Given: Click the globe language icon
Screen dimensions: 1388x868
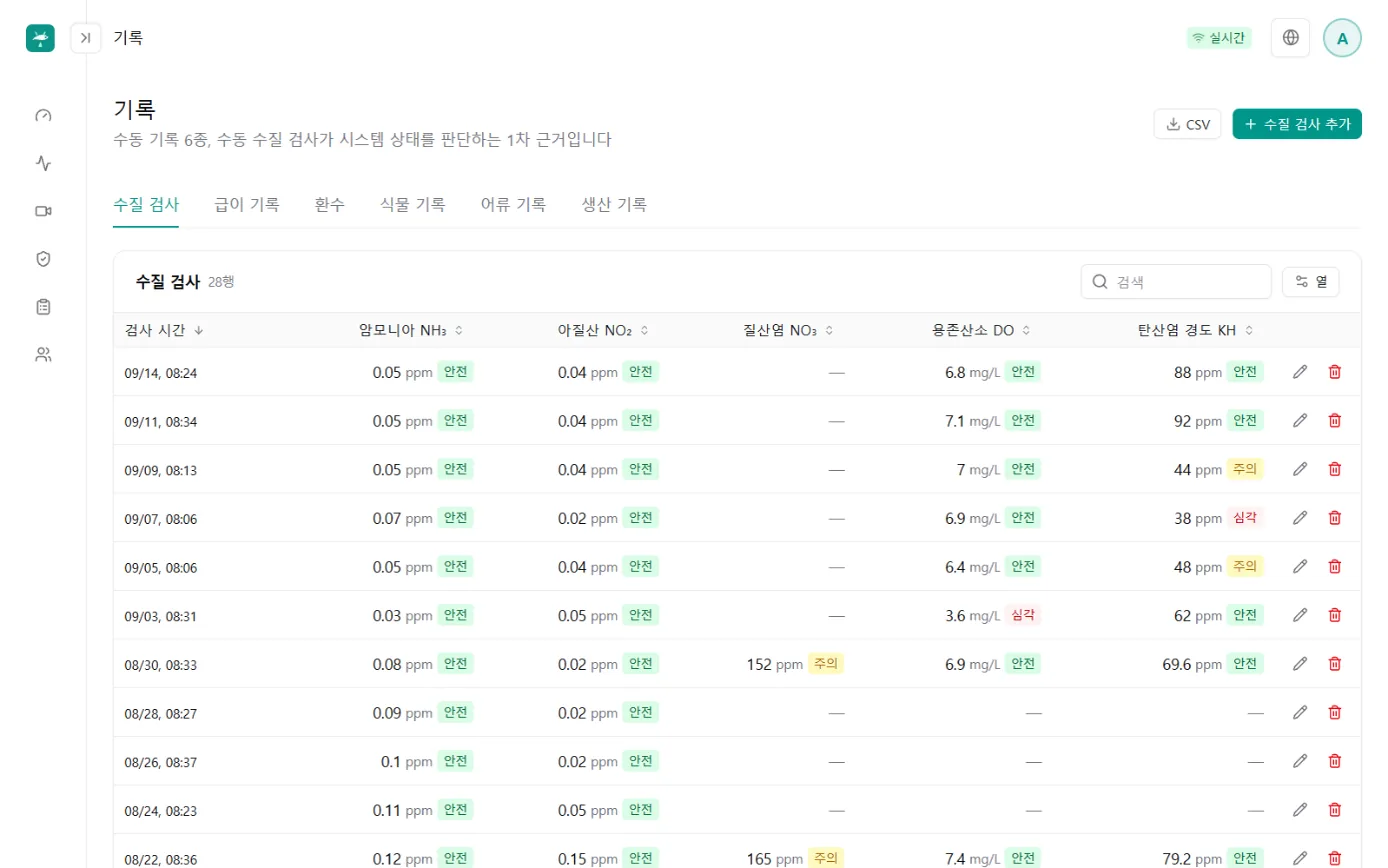Looking at the screenshot, I should click(x=1291, y=38).
